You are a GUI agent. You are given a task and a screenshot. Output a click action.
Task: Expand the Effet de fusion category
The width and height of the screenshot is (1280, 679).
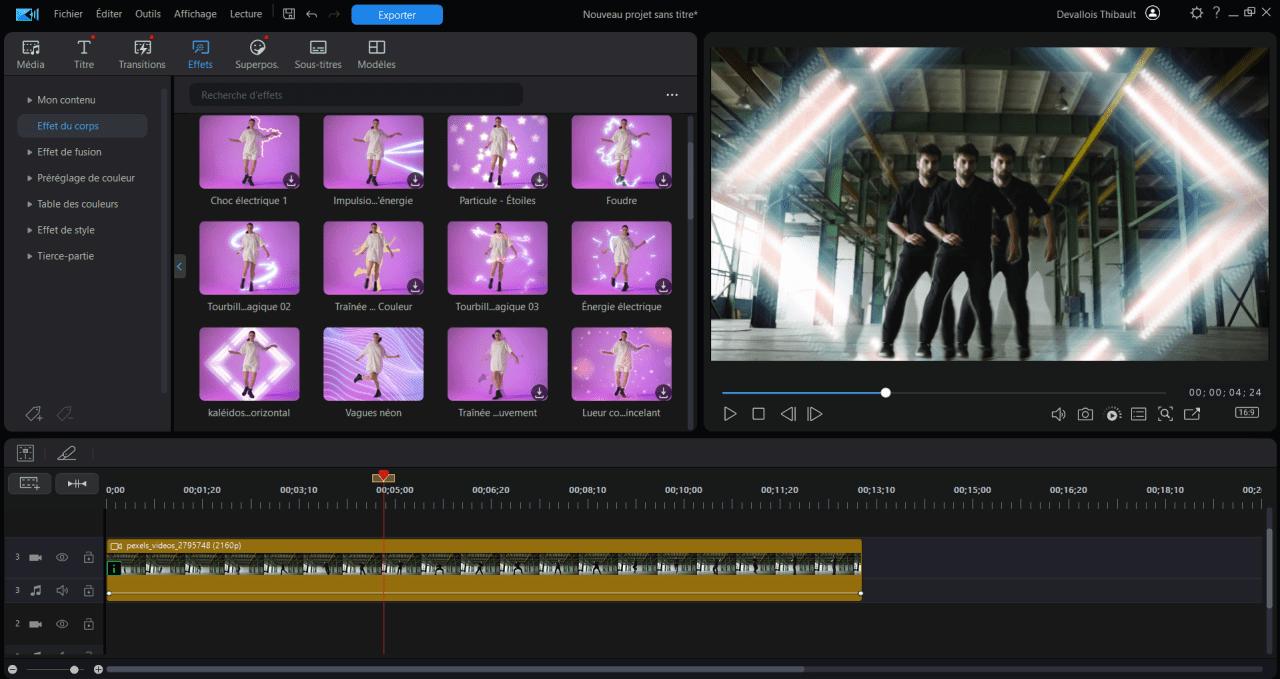pos(70,152)
